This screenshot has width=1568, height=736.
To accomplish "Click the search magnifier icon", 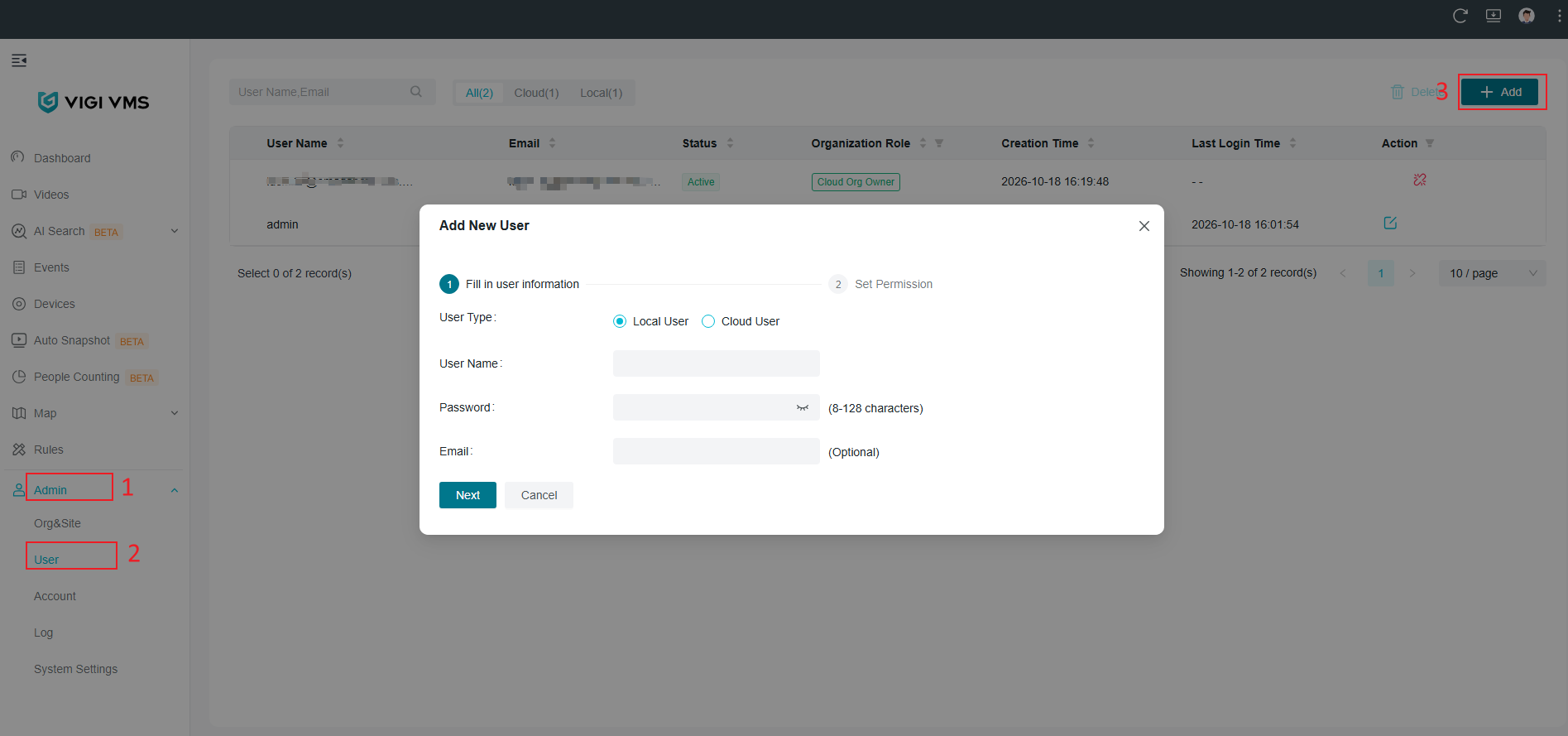I will tap(416, 92).
